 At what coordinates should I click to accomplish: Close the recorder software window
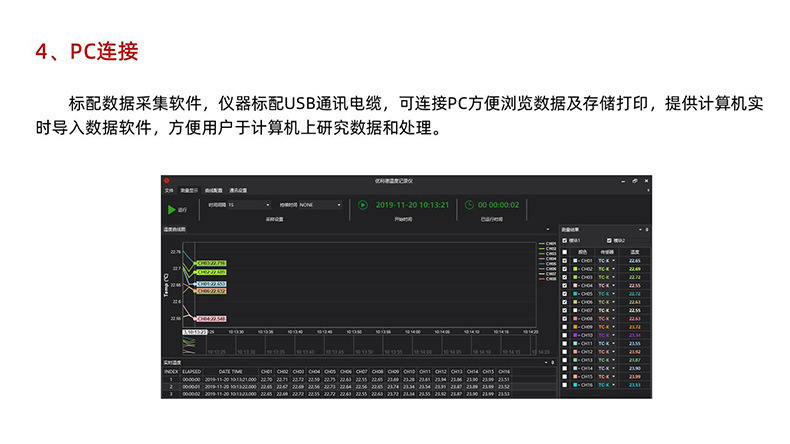(x=646, y=181)
